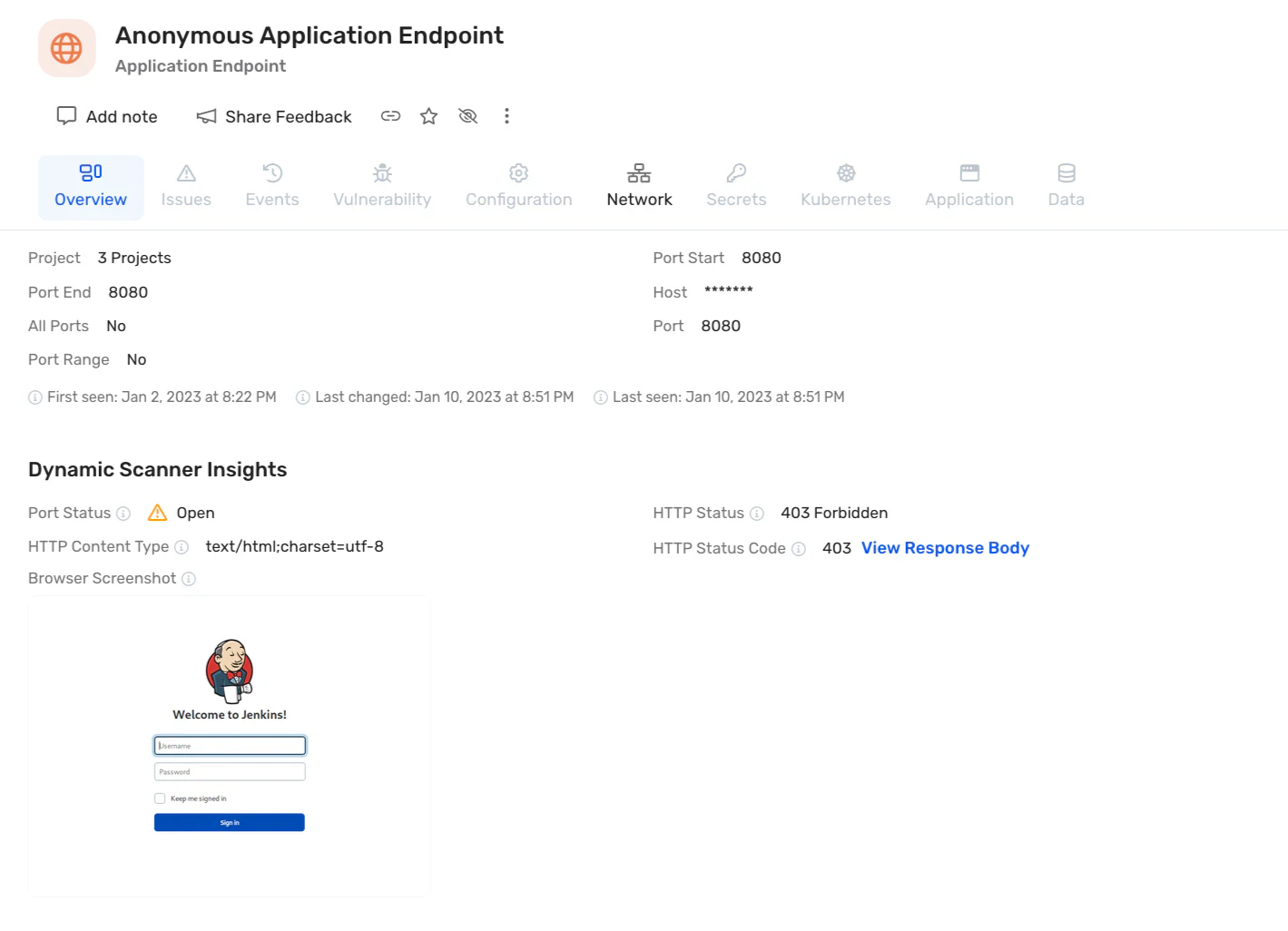Click the Add note button
Image resolution: width=1288 pixels, height=931 pixels.
tap(107, 116)
